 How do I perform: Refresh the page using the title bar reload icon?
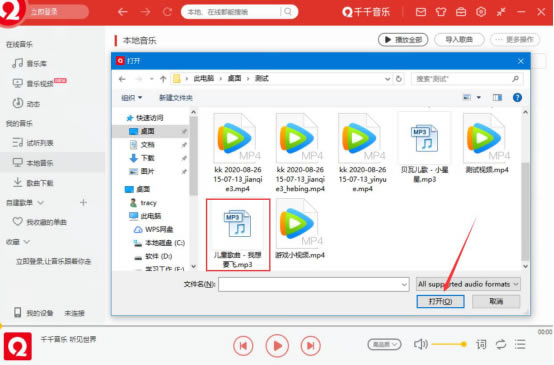click(x=167, y=12)
